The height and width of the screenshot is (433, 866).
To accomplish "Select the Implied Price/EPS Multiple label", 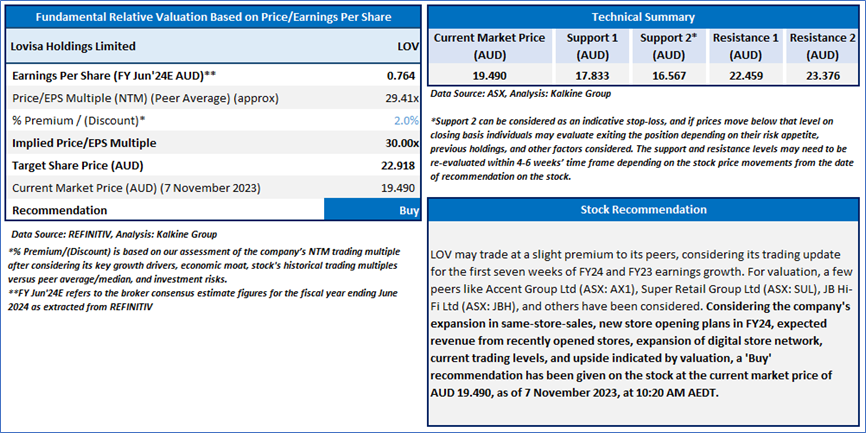I will (84, 143).
